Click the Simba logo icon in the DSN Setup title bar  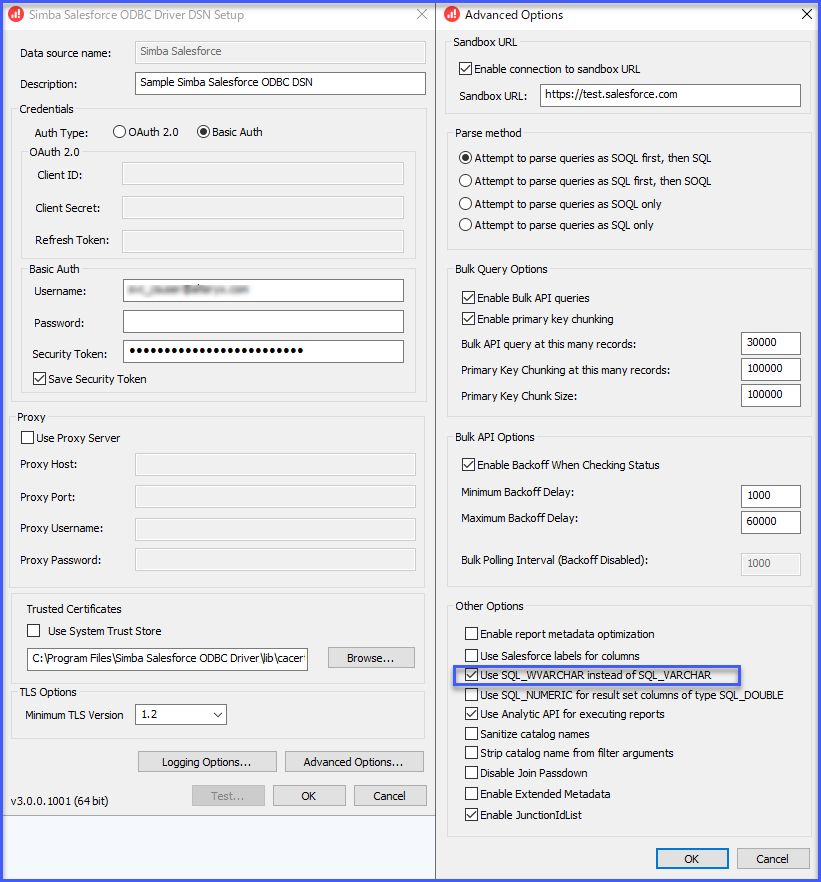[16, 15]
